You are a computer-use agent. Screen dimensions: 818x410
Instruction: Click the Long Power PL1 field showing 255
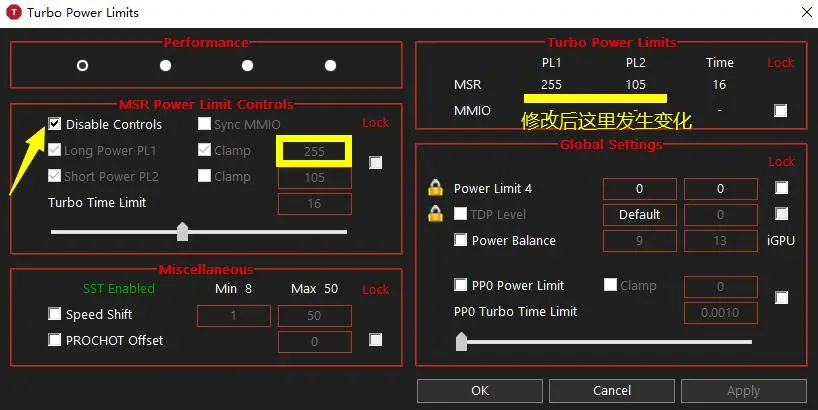(x=314, y=152)
